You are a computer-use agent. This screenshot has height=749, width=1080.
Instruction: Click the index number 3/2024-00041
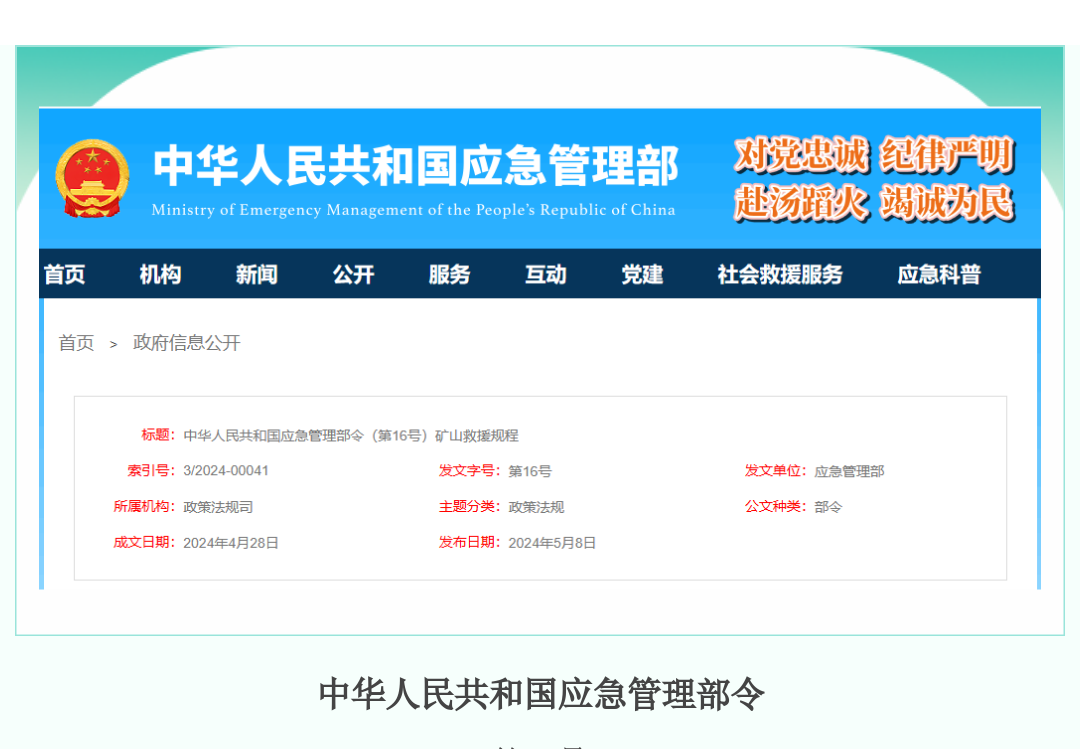point(226,471)
